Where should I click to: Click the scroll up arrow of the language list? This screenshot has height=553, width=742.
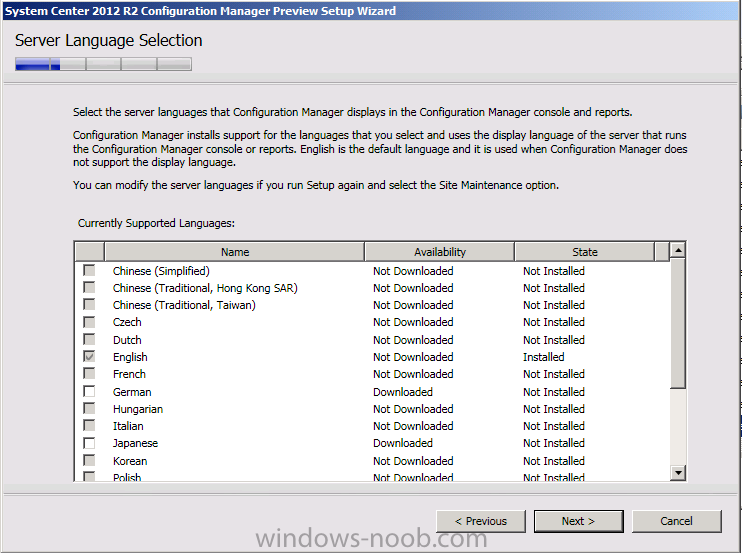pos(678,250)
